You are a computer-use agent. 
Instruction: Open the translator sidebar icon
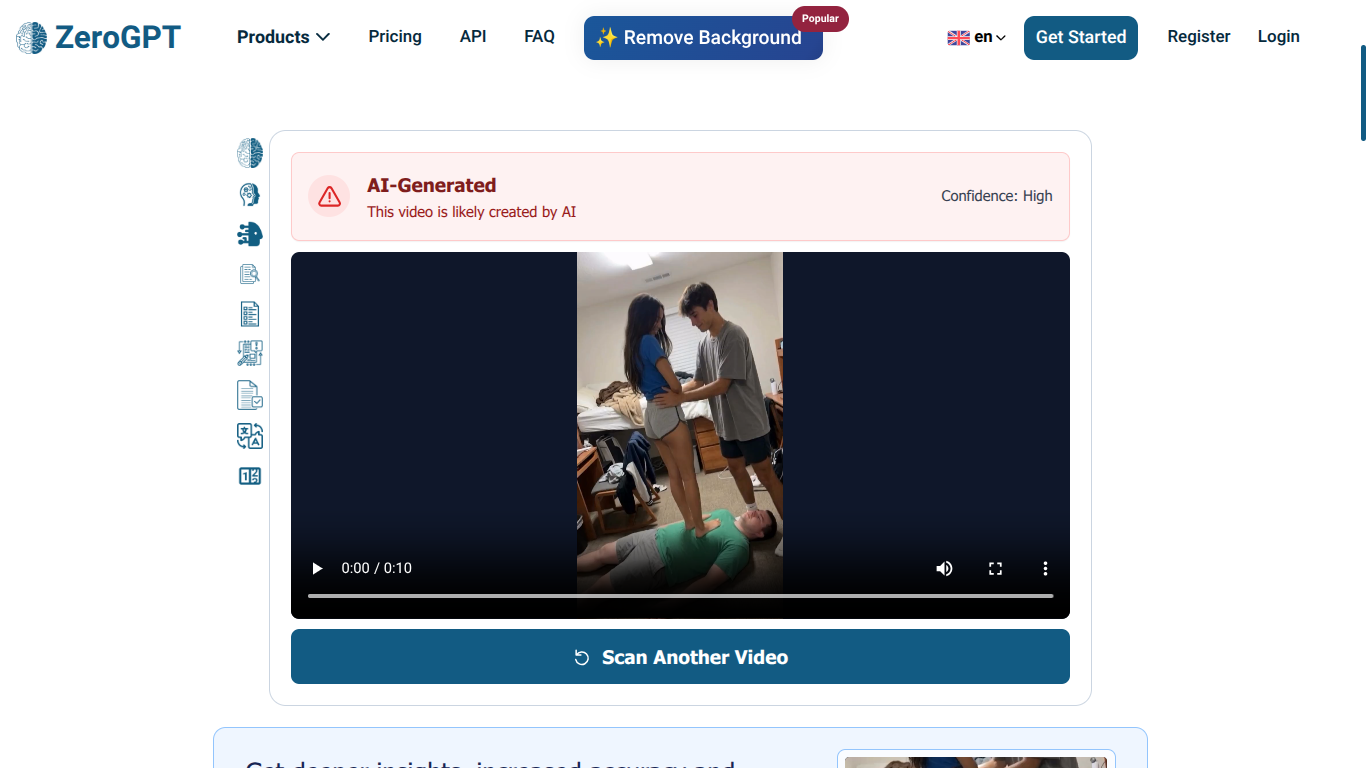coord(250,436)
